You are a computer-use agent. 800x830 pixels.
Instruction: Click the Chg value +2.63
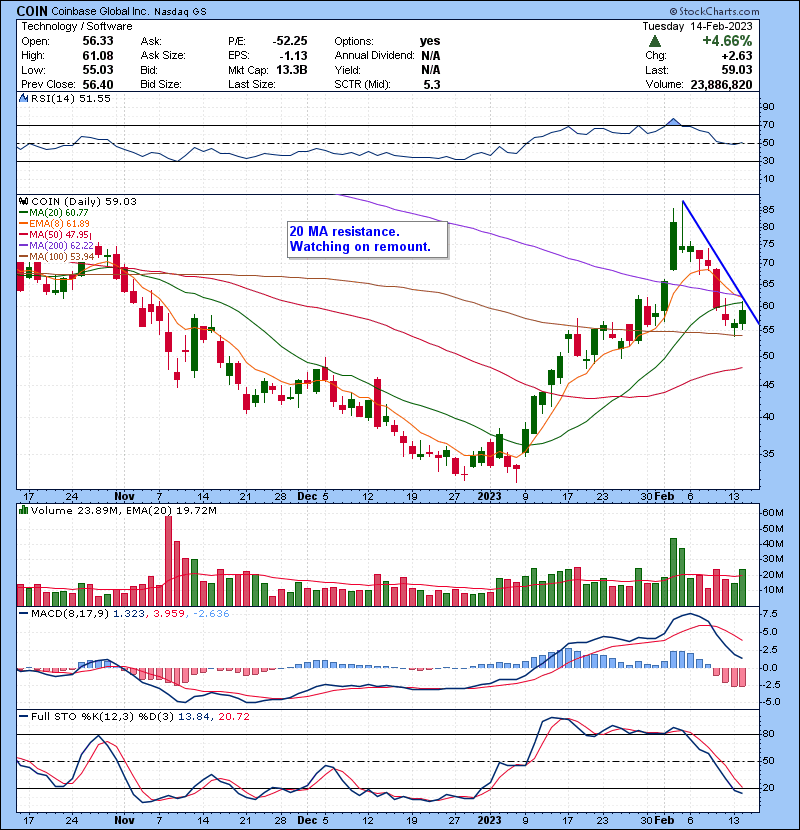pyautogui.click(x=736, y=56)
